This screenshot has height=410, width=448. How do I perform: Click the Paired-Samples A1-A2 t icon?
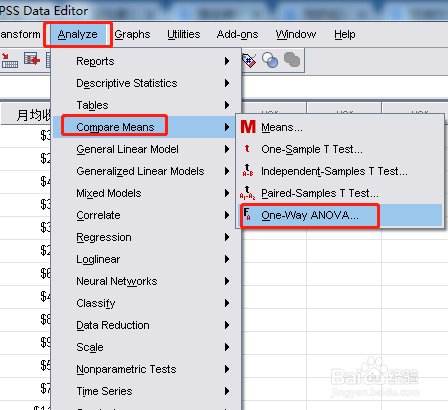click(247, 193)
